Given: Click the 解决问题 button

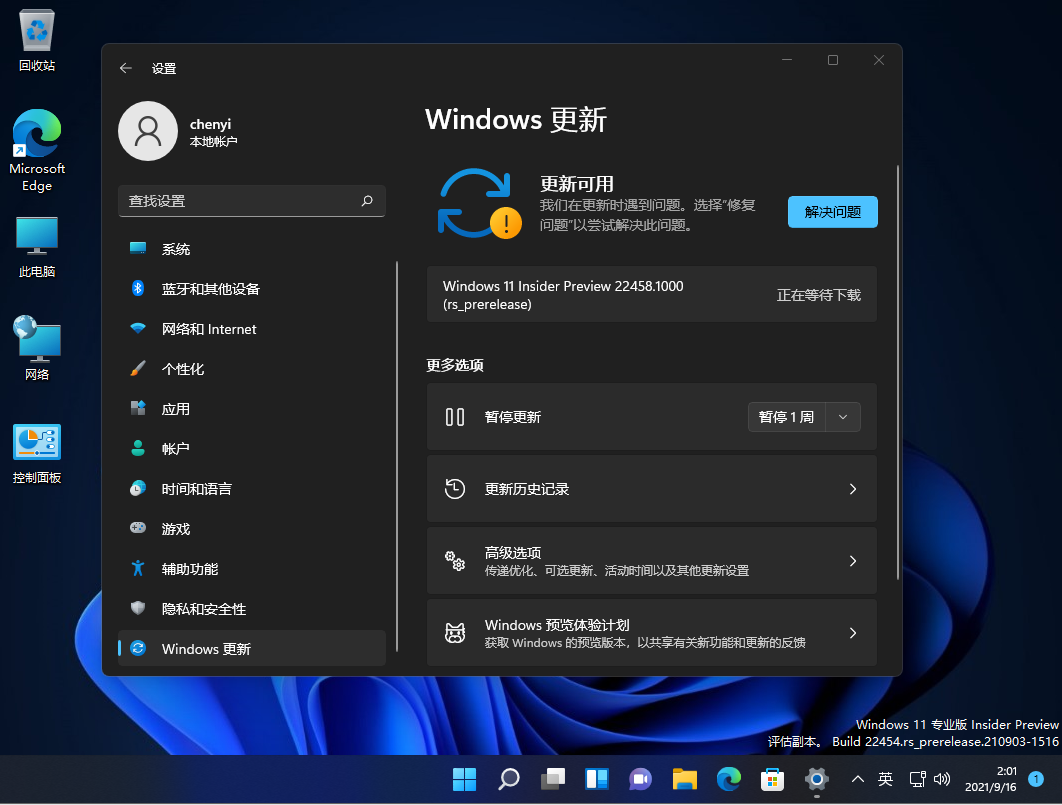Looking at the screenshot, I should pyautogui.click(x=832, y=212).
